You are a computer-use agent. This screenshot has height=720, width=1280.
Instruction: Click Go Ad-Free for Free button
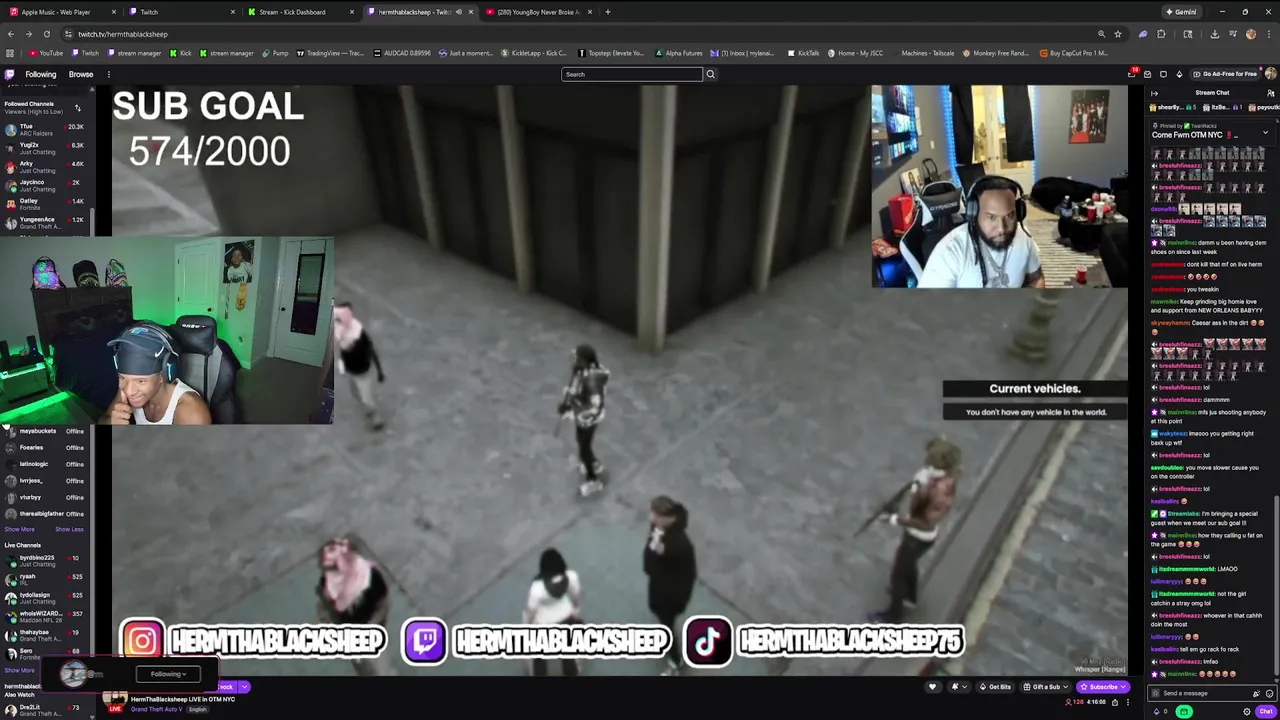click(x=1225, y=74)
